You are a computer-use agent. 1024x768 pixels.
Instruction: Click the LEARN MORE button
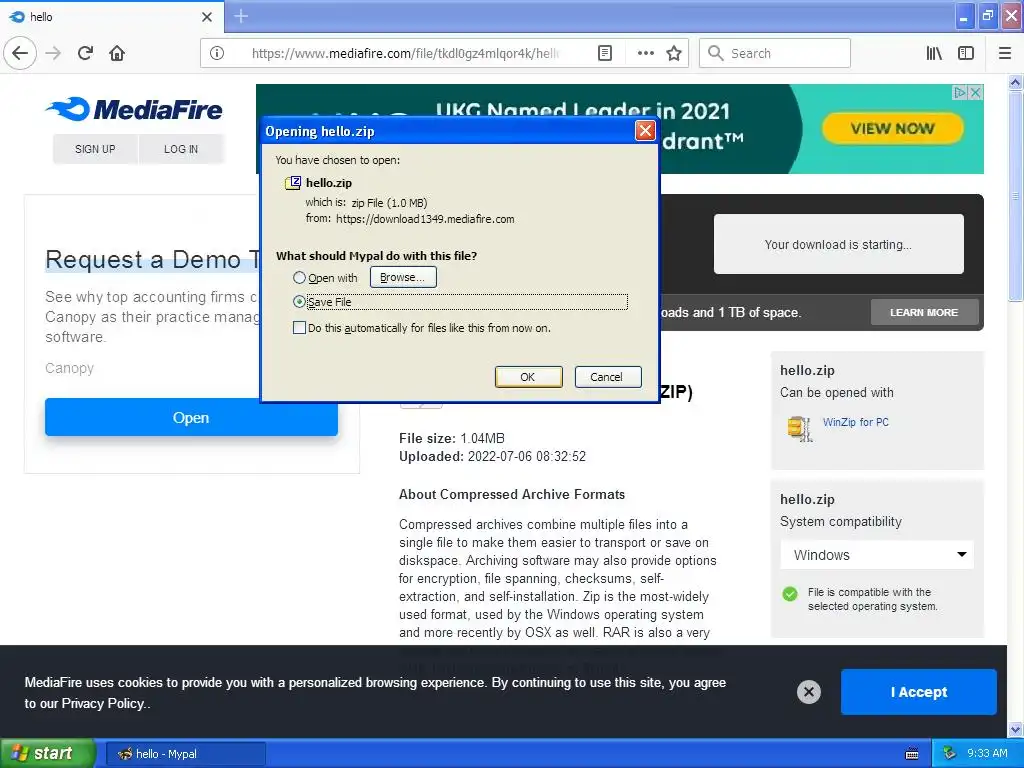pyautogui.click(x=924, y=312)
